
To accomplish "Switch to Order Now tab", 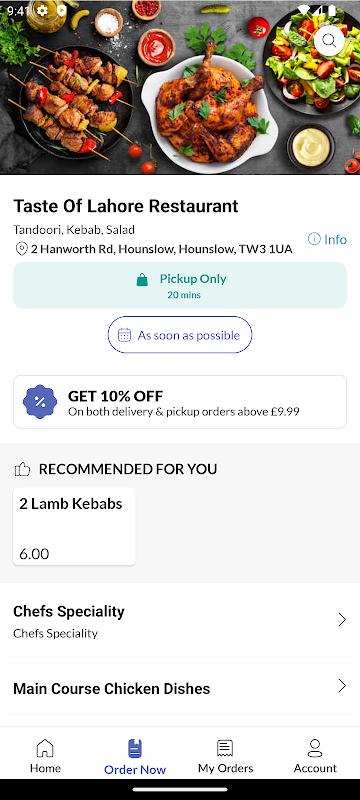I will pos(135,757).
